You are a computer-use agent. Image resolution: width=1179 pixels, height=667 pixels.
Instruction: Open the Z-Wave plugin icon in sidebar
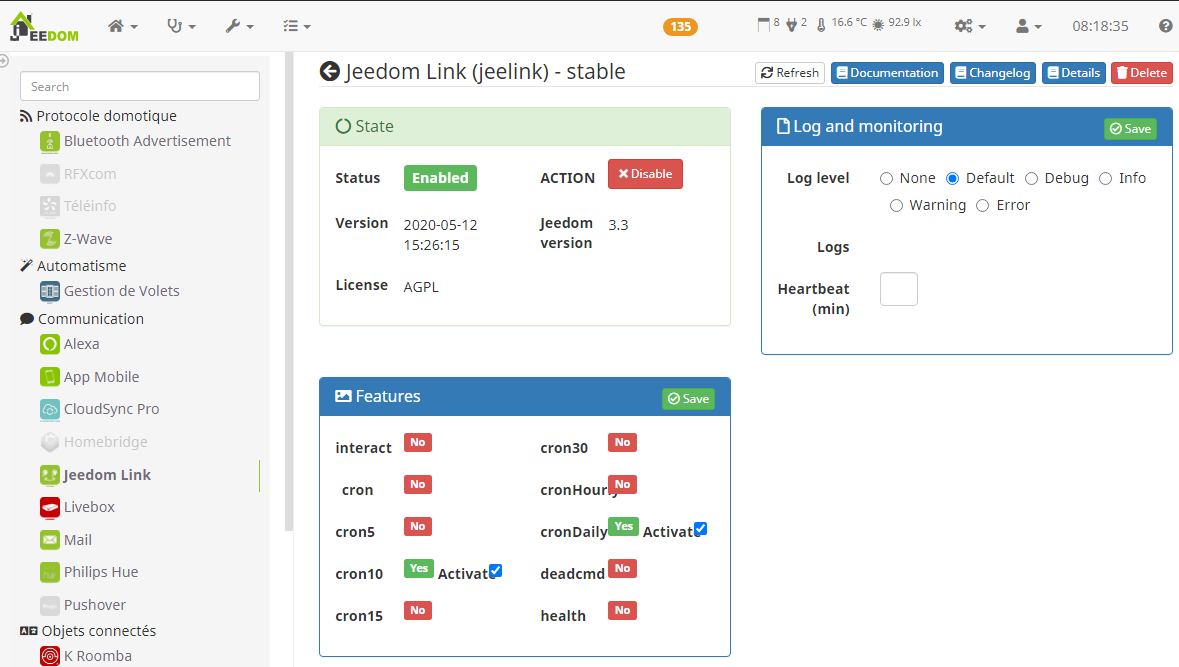tap(50, 239)
